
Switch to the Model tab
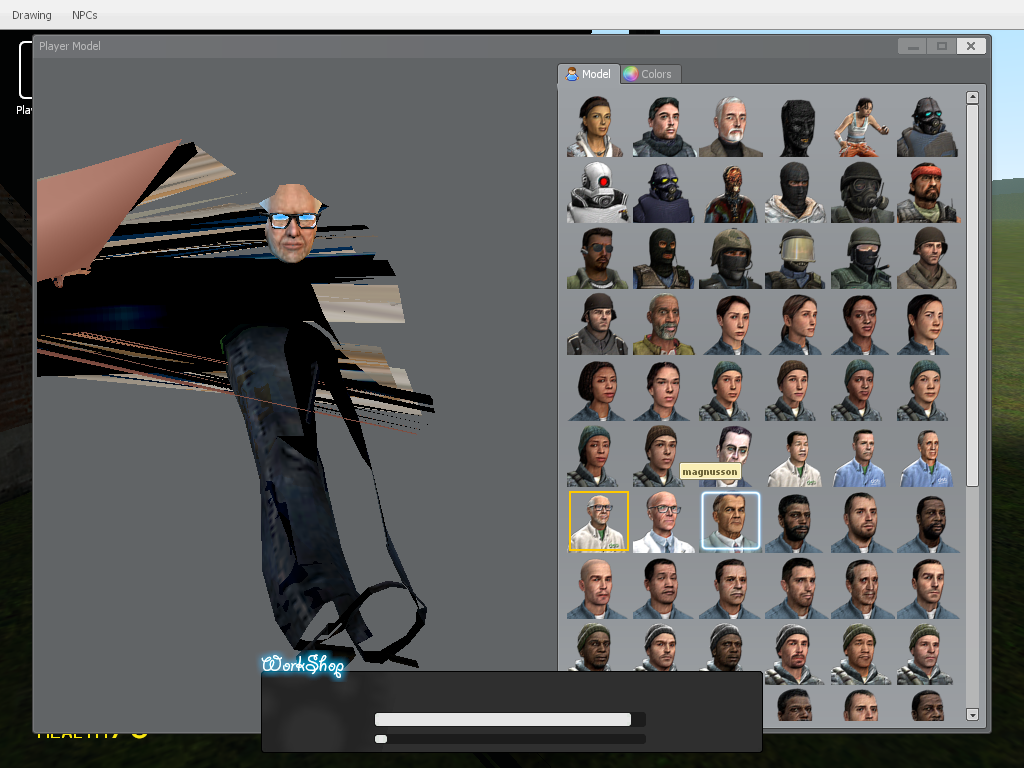point(588,74)
